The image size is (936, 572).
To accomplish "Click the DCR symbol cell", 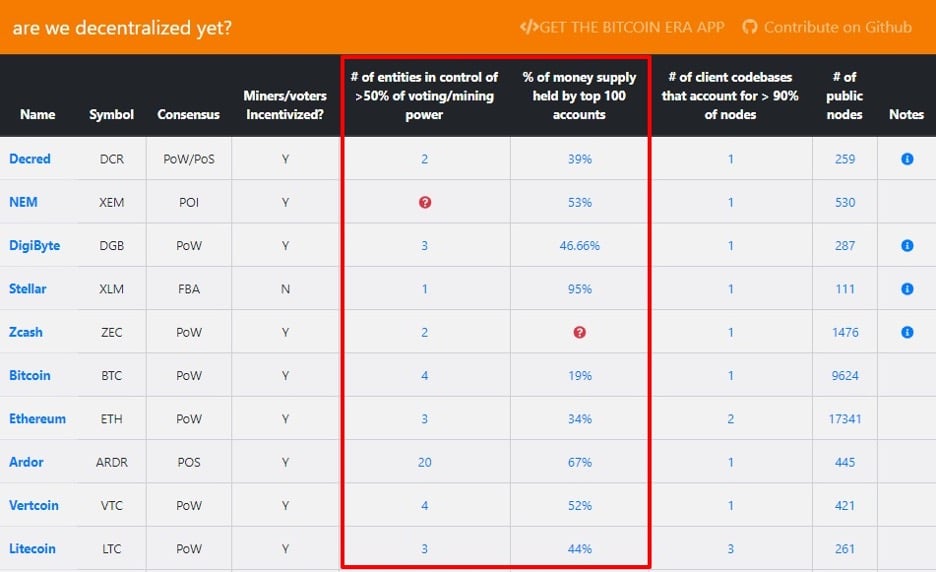I will pos(112,159).
